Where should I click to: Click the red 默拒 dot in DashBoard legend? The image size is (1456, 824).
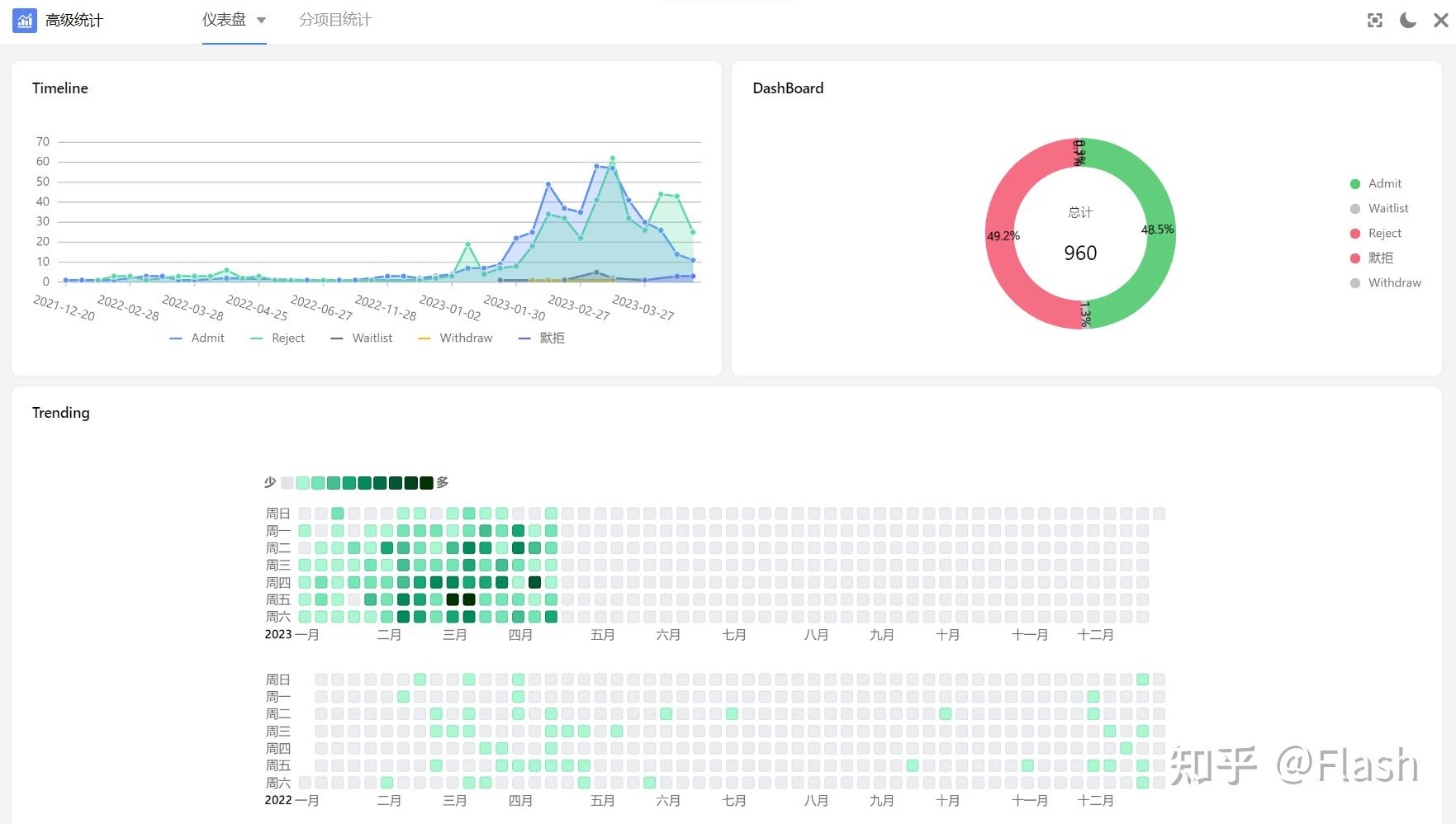pos(1354,258)
